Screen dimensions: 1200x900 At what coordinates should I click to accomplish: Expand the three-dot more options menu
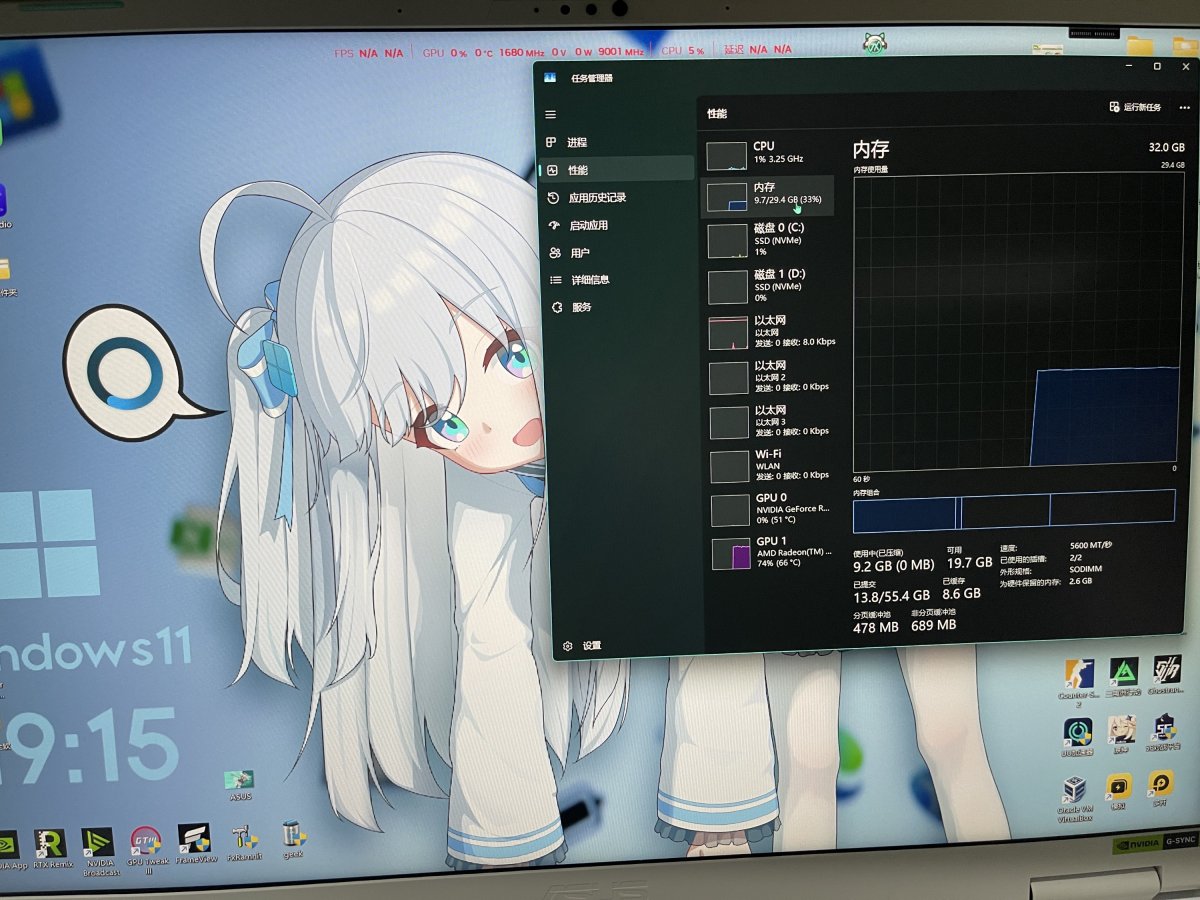(x=1185, y=107)
